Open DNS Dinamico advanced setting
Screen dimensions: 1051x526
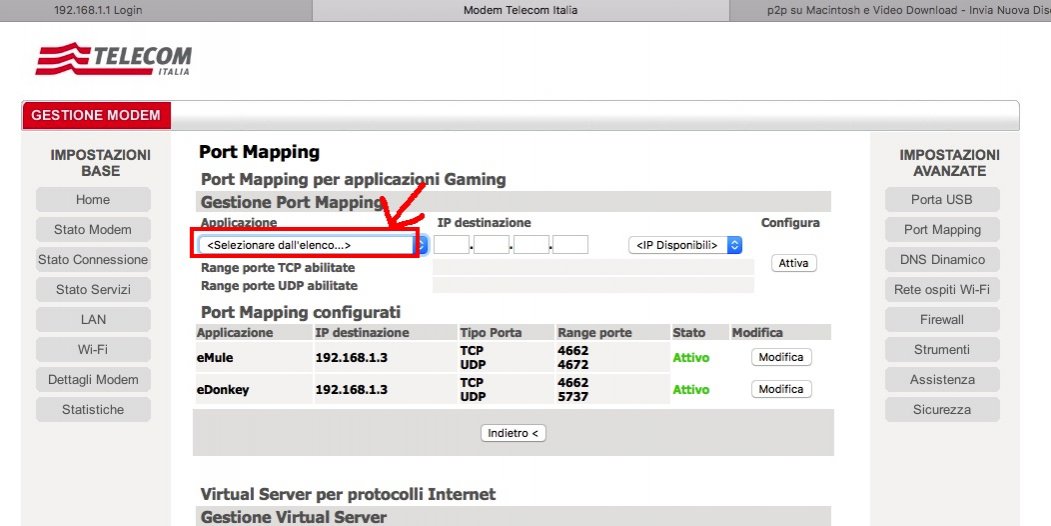[x=941, y=259]
